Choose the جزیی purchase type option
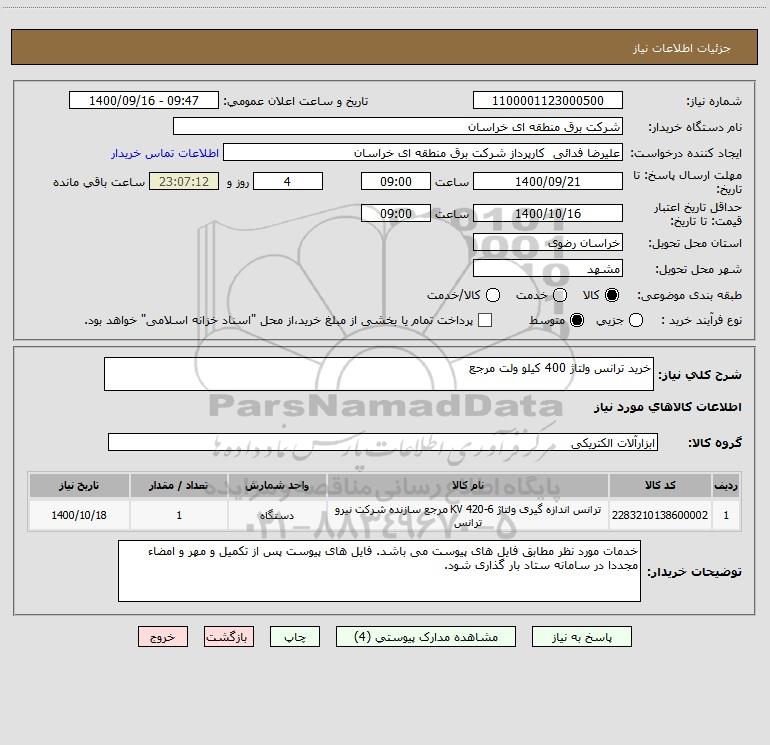This screenshot has height=745, width=770. [x=636, y=321]
